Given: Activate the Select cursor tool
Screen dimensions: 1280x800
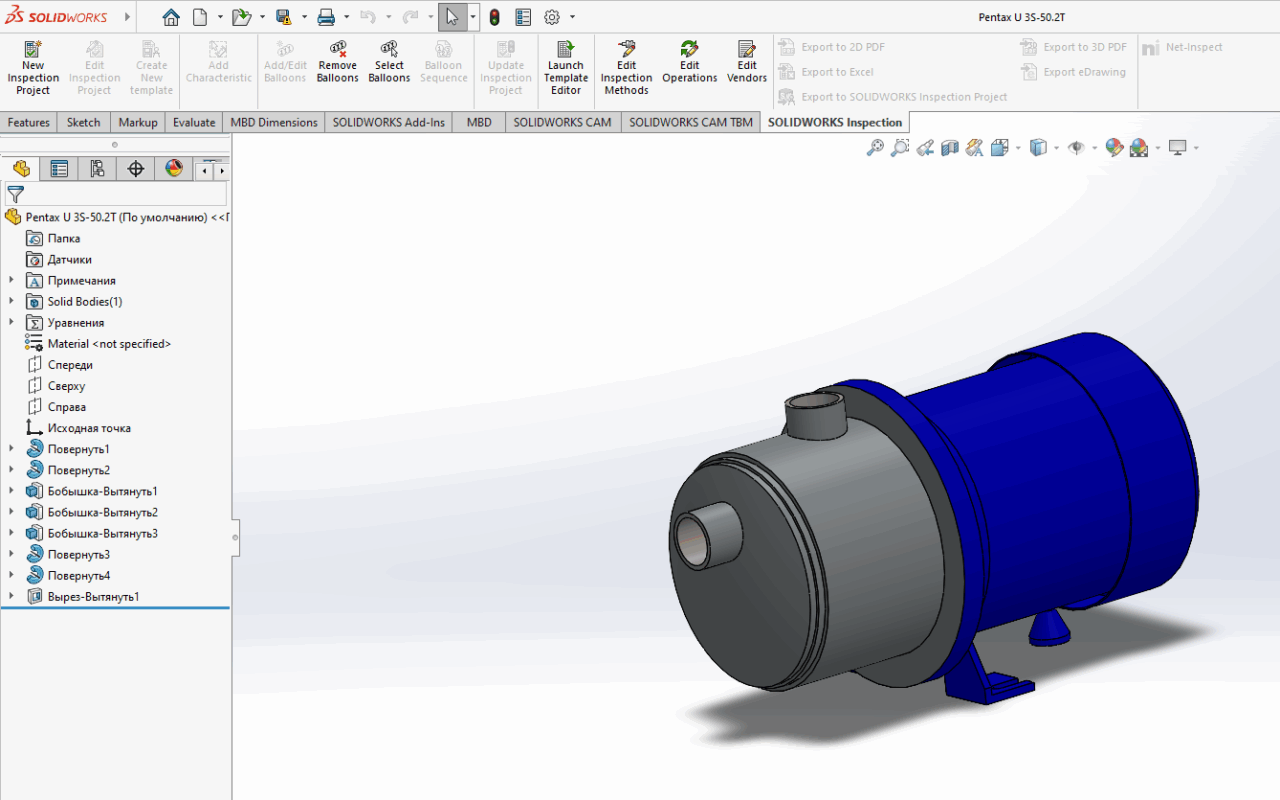Looking at the screenshot, I should coord(452,17).
